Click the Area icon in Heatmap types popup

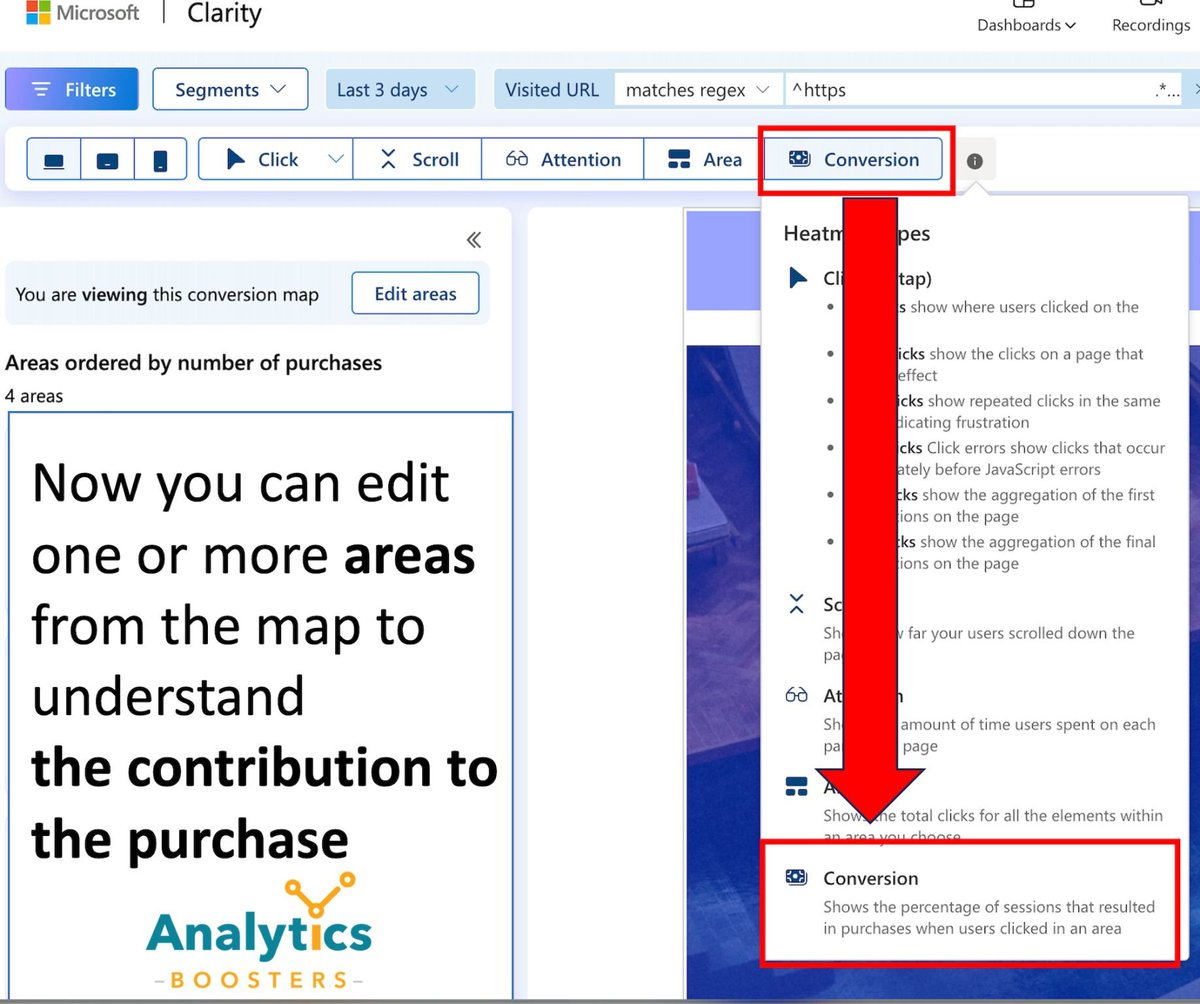(x=797, y=787)
